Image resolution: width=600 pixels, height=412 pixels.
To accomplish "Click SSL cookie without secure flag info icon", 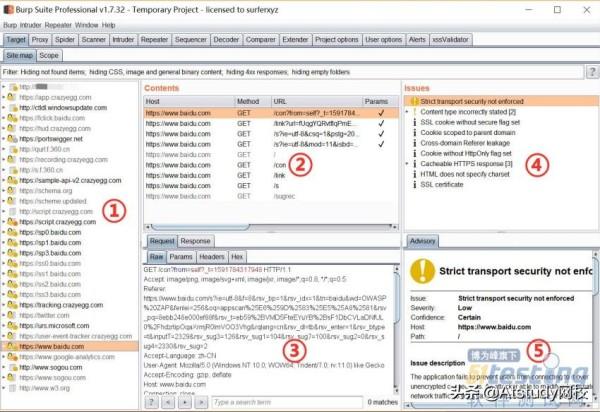I will click(x=414, y=122).
